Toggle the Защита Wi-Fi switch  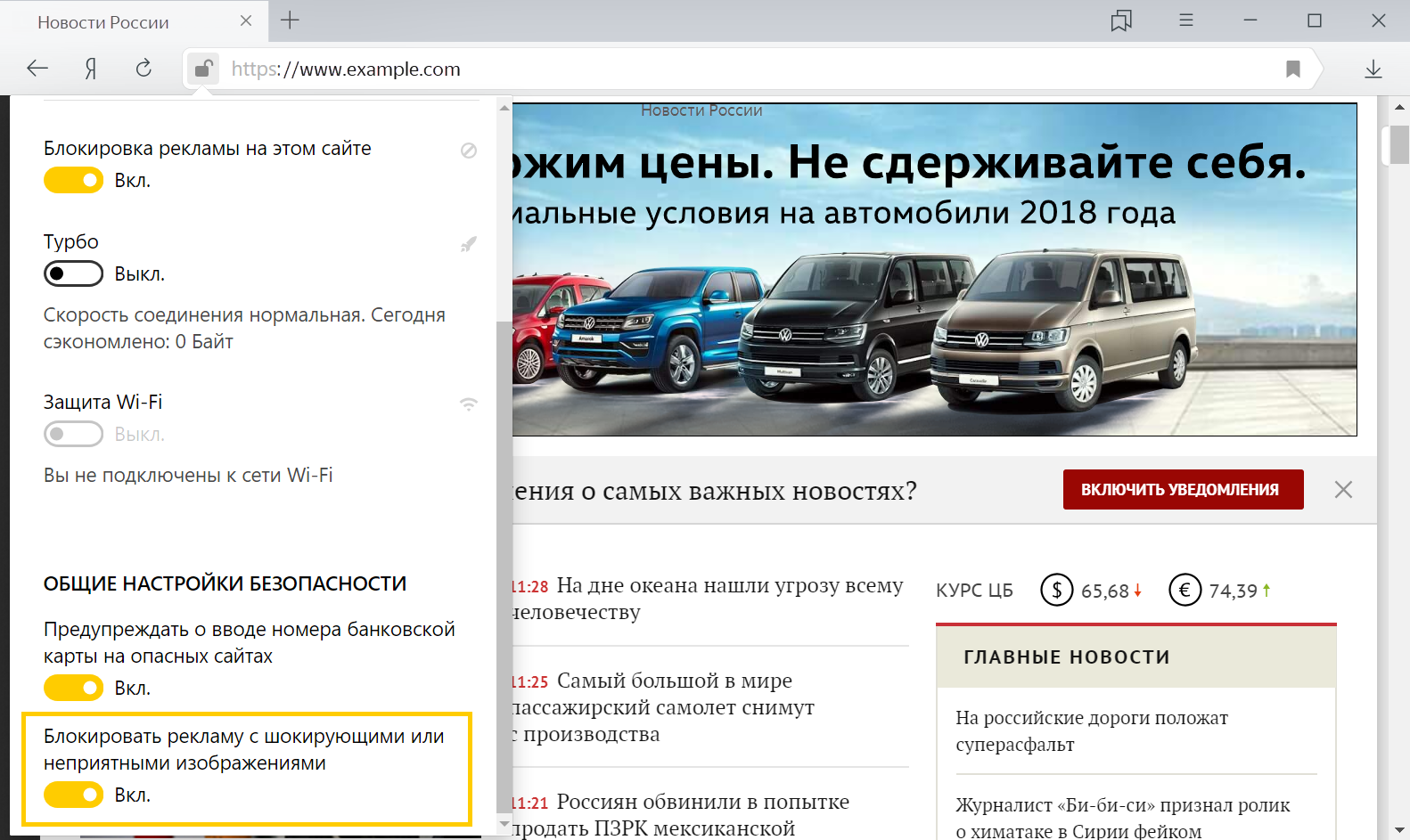point(74,434)
